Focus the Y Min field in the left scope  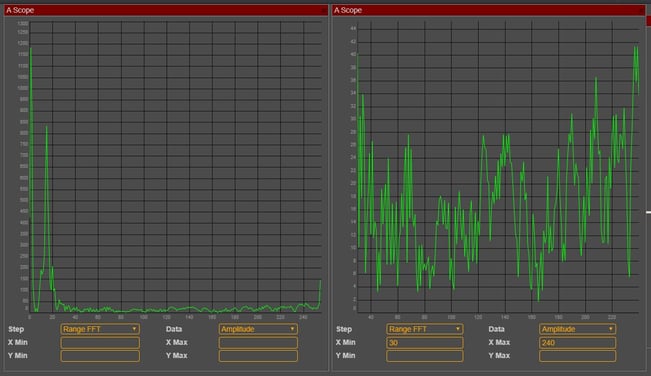[100, 356]
